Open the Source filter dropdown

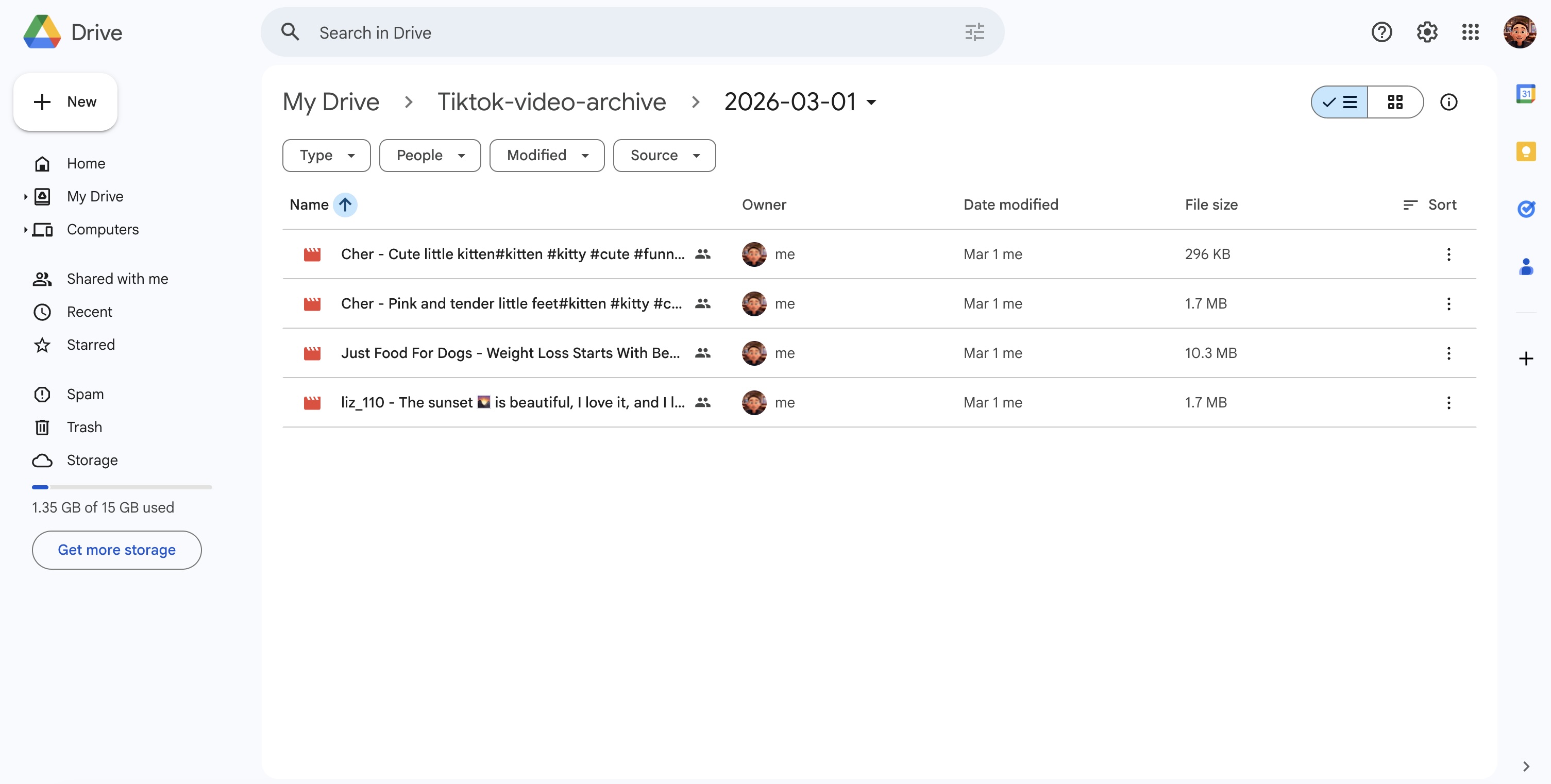point(664,155)
